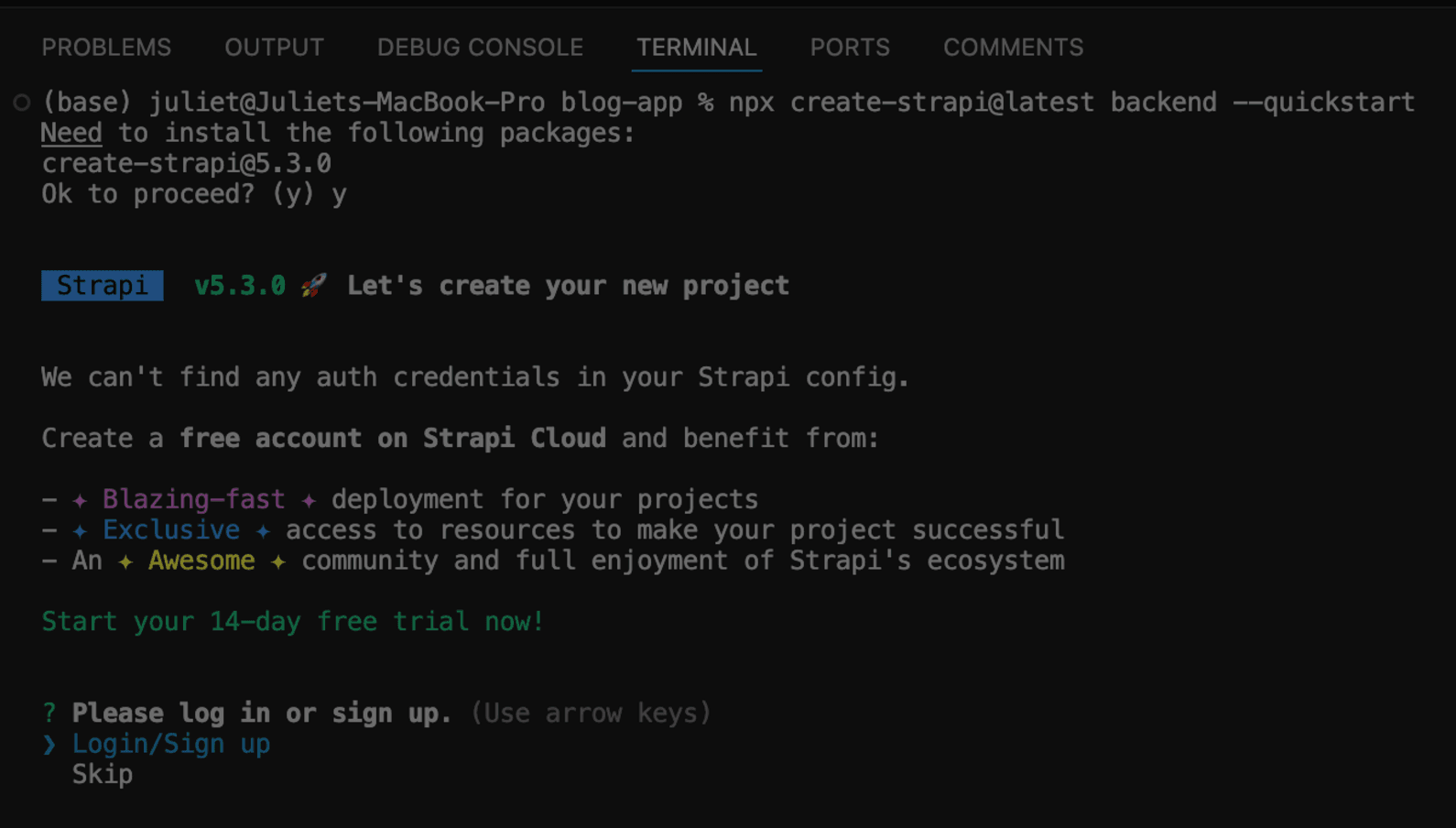Click the selection arrow before Login/Sign up

(x=49, y=745)
